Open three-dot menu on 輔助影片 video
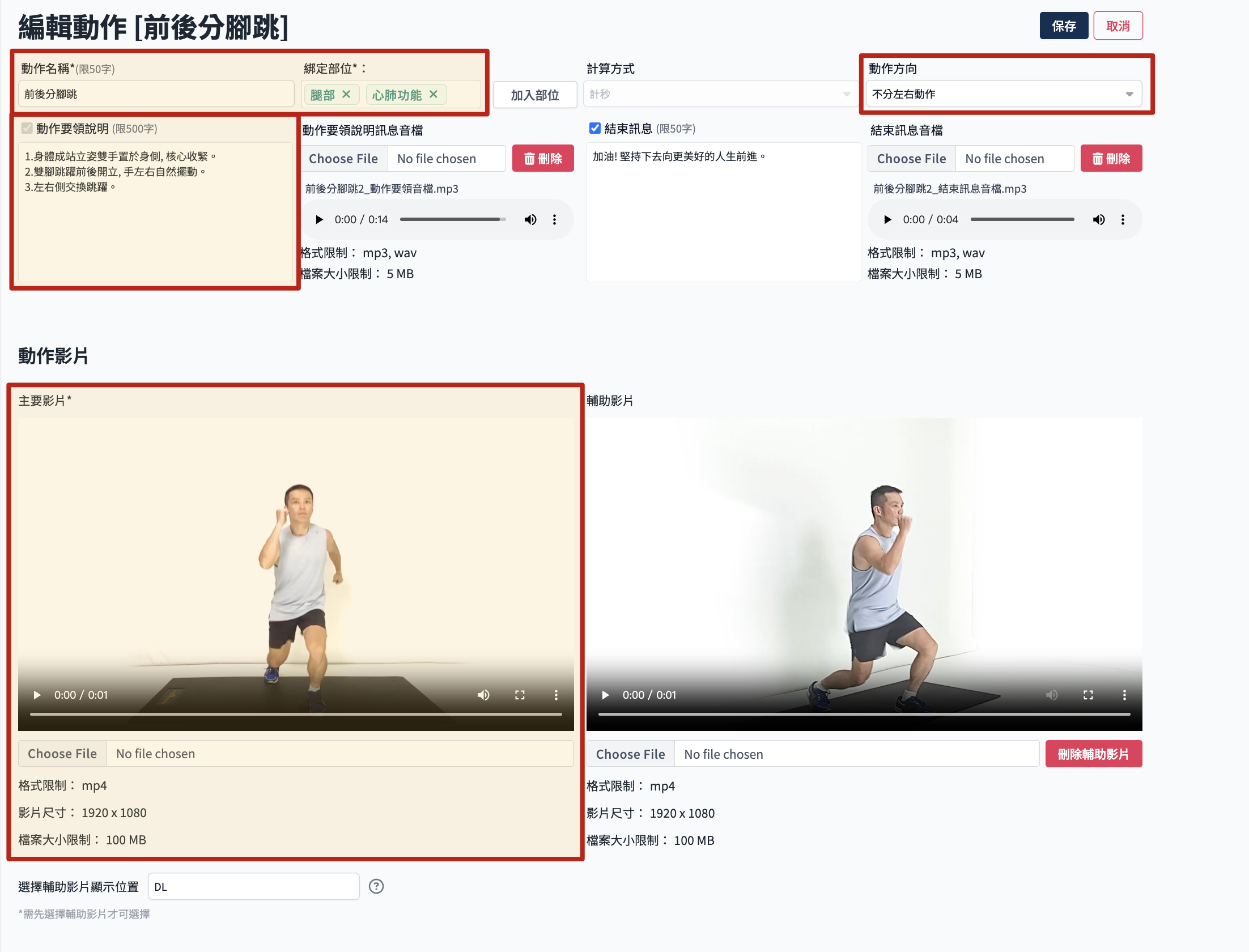 tap(1124, 695)
